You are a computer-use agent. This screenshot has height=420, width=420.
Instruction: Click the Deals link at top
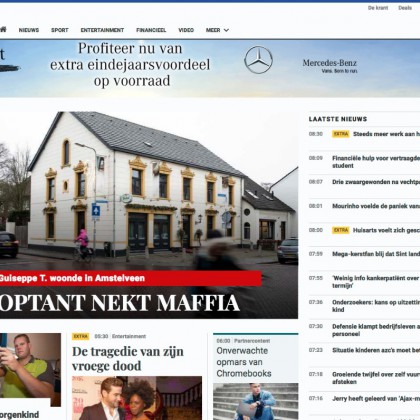pyautogui.click(x=405, y=8)
